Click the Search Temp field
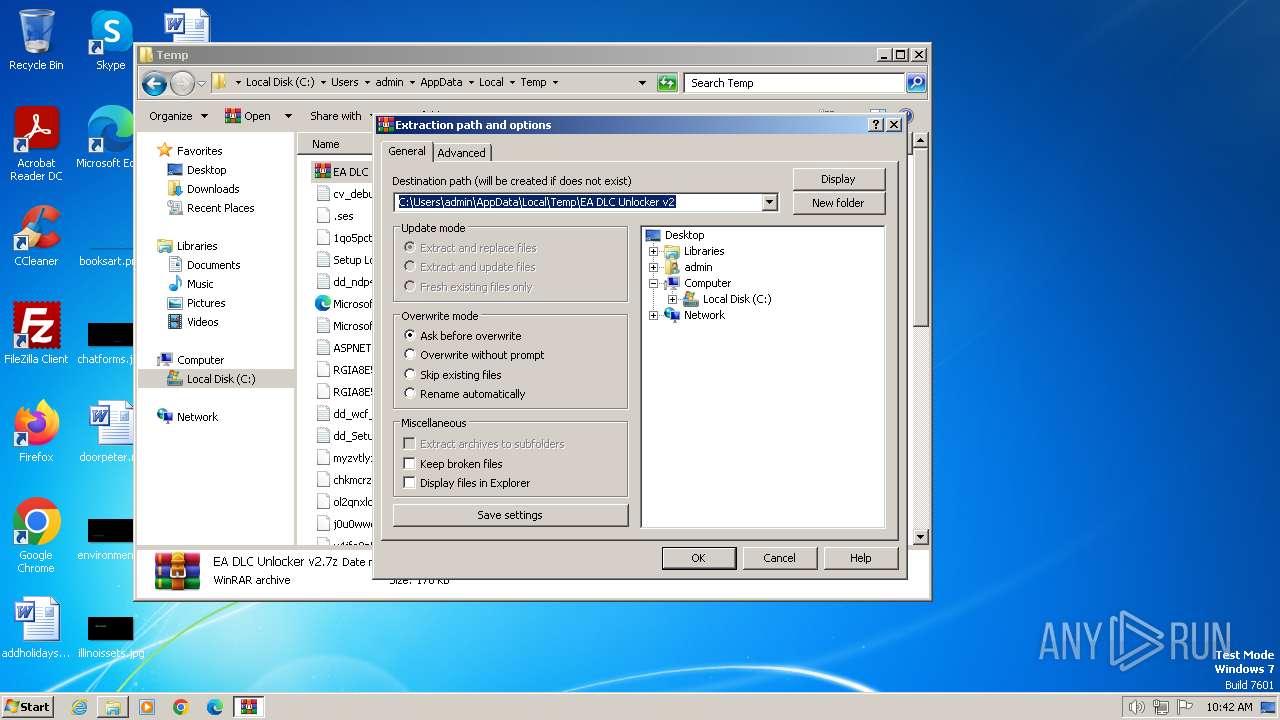The width and height of the screenshot is (1280, 720). [795, 83]
